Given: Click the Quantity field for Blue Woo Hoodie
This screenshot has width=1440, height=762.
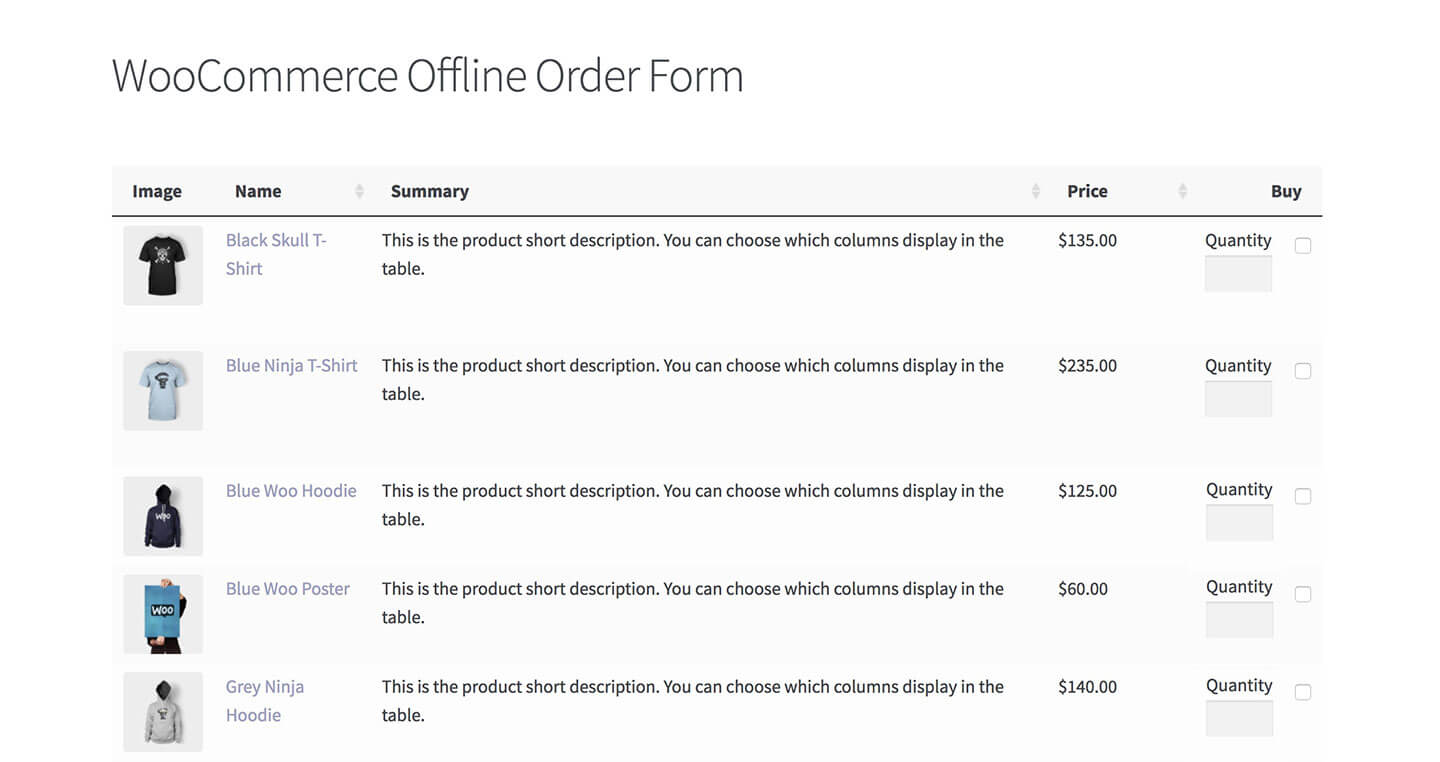Looking at the screenshot, I should point(1239,521).
